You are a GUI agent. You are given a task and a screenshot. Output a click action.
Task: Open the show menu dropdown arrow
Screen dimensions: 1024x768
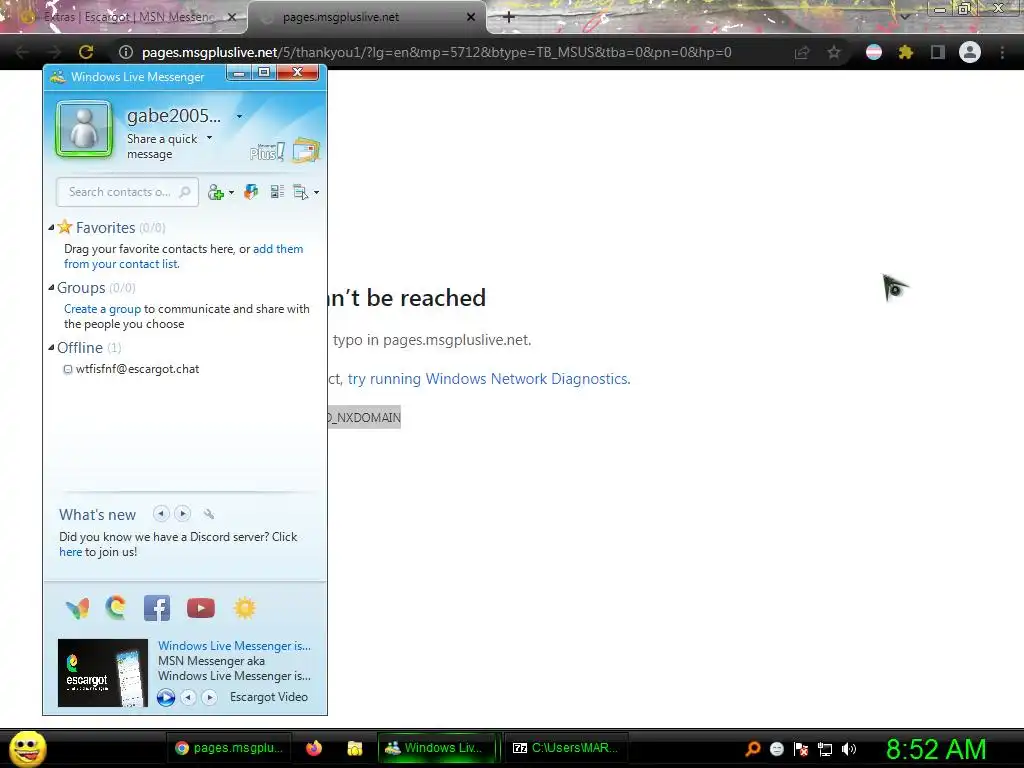317,193
